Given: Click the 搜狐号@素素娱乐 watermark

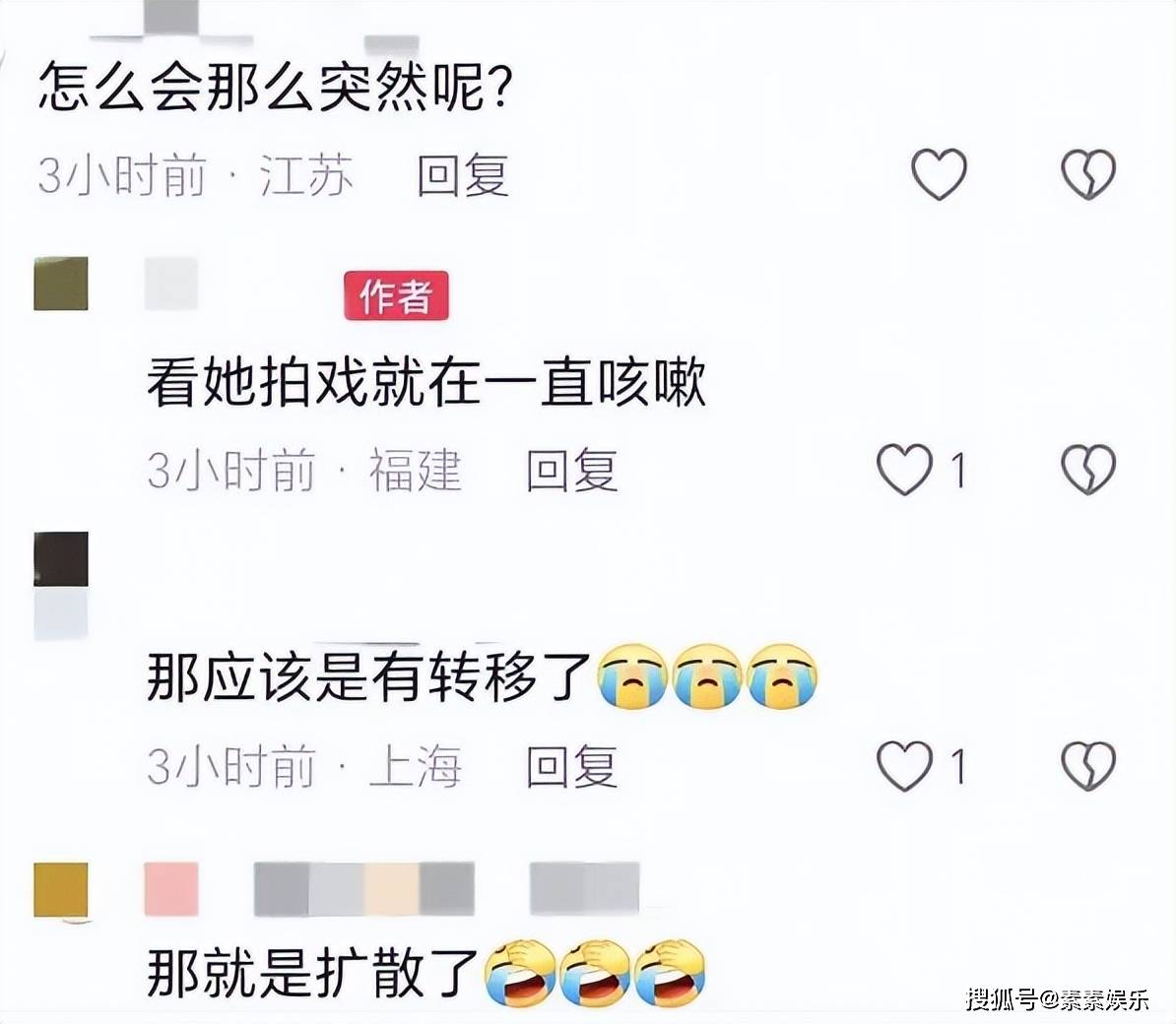Looking at the screenshot, I should coord(1058,998).
